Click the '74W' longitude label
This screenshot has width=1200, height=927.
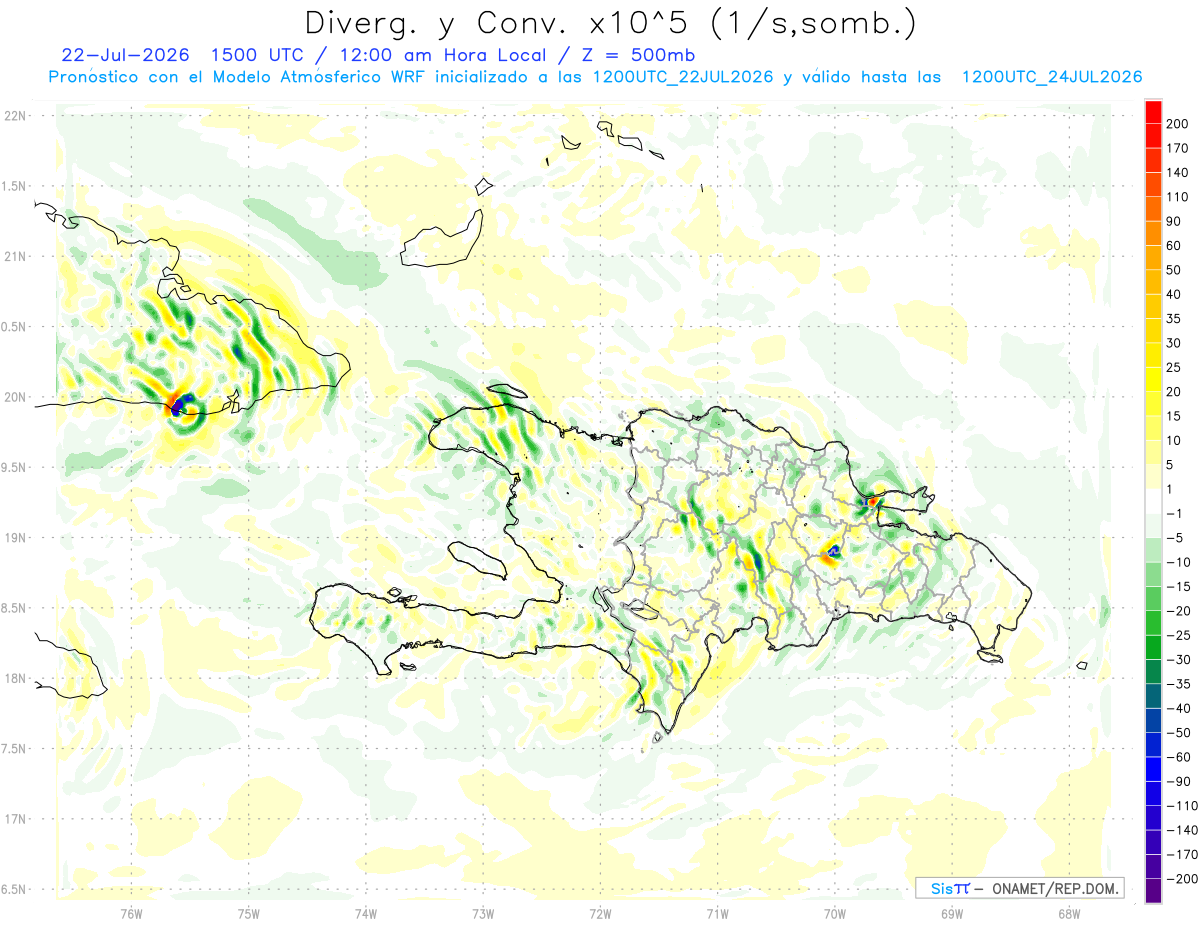pyautogui.click(x=365, y=913)
